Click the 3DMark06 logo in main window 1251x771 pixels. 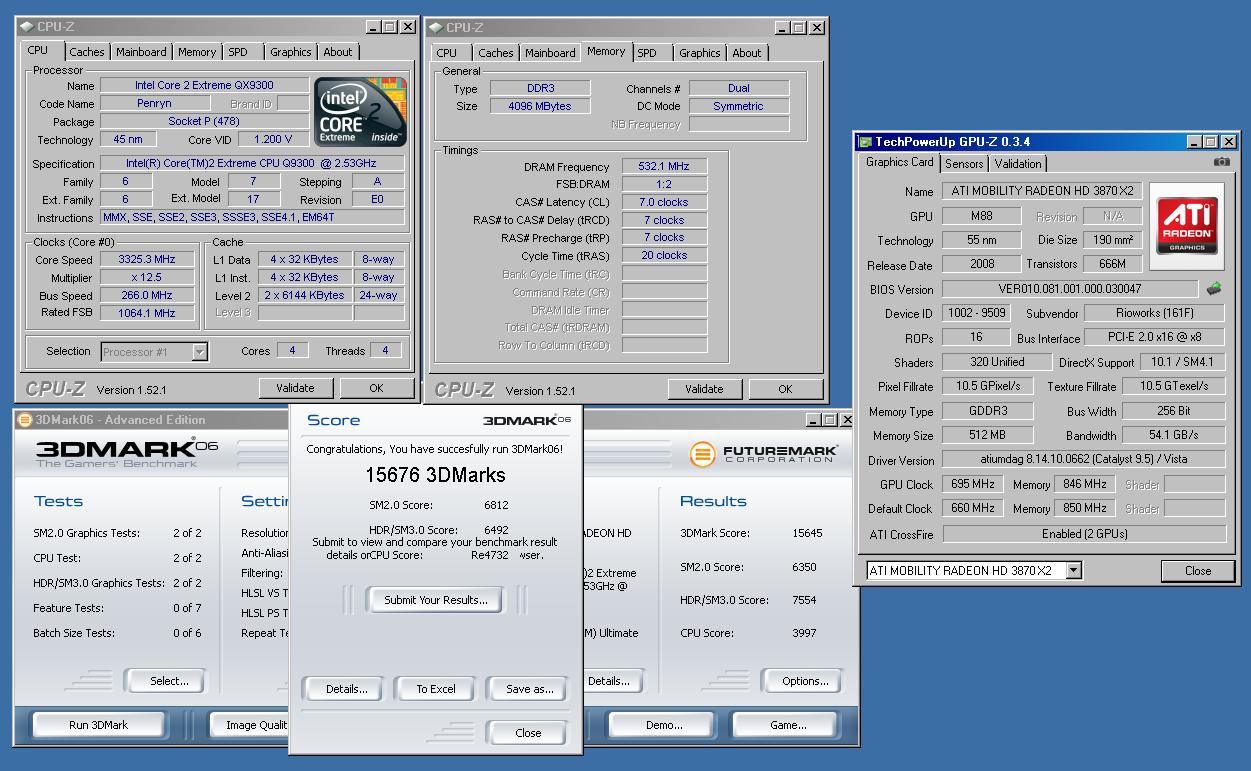pos(126,453)
